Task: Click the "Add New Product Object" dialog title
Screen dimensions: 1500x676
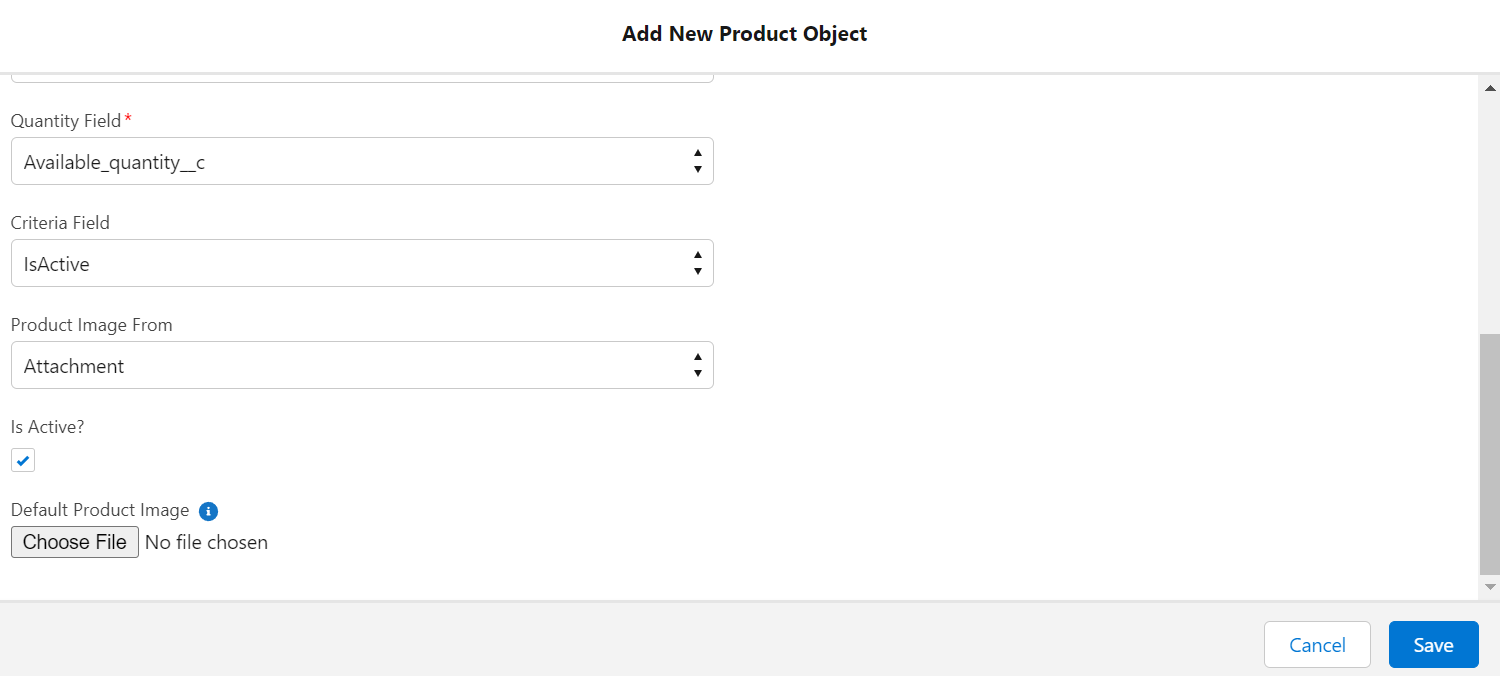Action: tap(744, 34)
